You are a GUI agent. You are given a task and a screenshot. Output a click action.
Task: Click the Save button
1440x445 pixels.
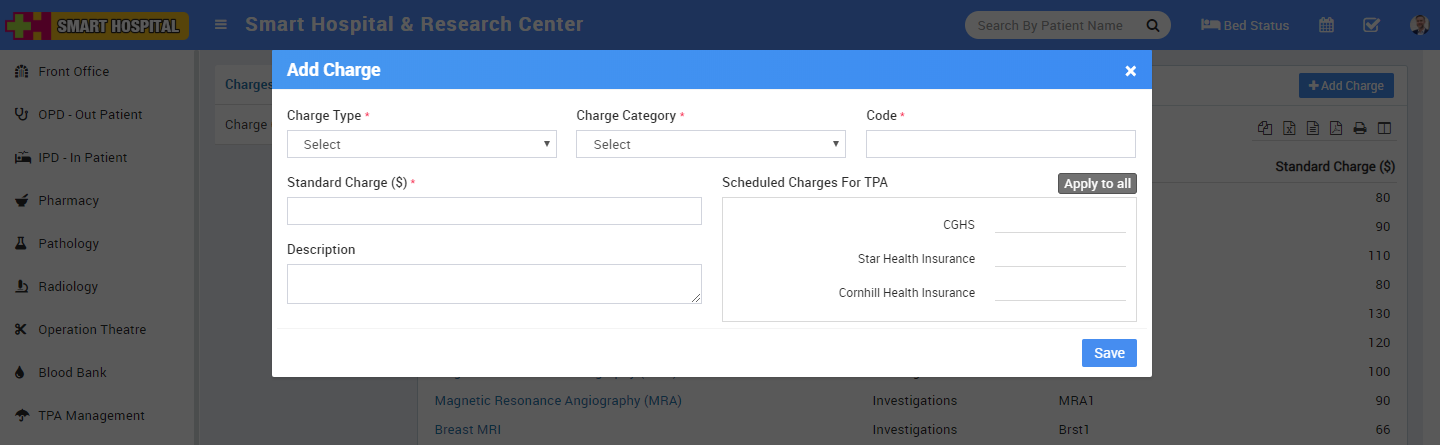(1109, 353)
